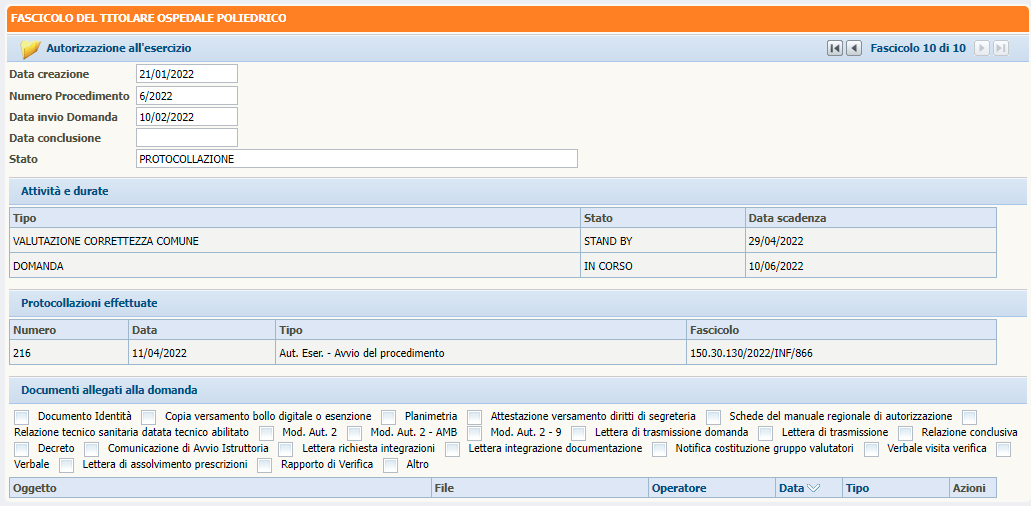Go to the first fascicolo

(835, 48)
